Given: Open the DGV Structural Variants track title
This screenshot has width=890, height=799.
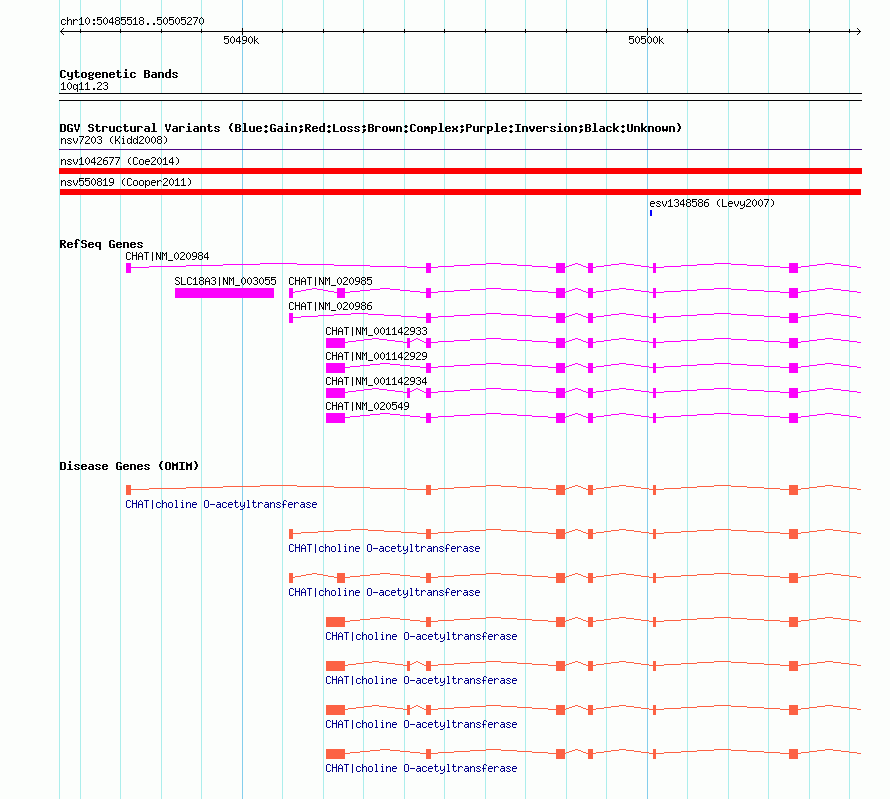Looking at the screenshot, I should coord(370,128).
